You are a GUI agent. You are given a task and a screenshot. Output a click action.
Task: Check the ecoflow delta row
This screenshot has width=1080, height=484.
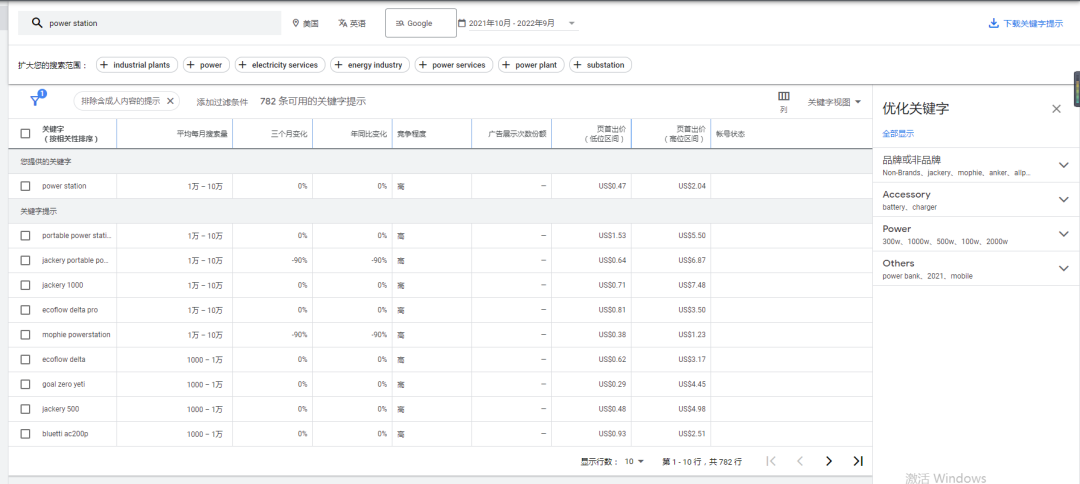(25, 359)
